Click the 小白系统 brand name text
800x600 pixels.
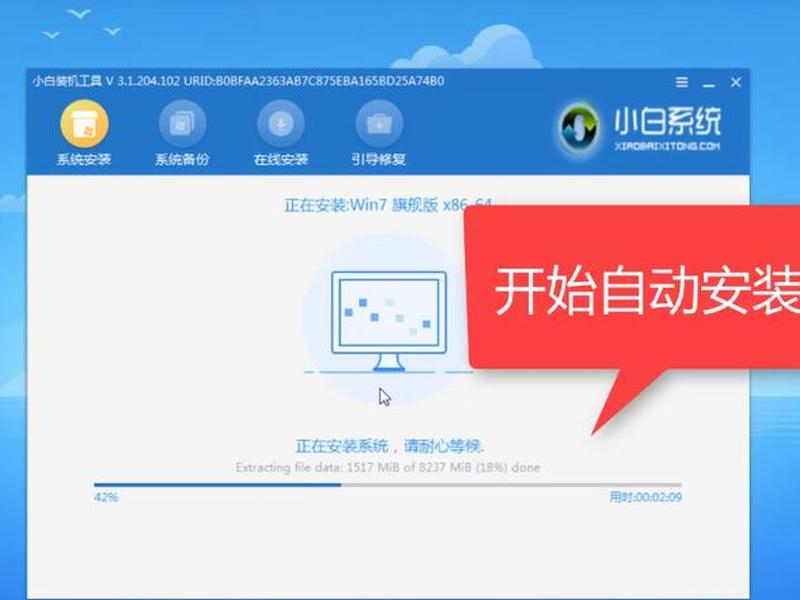tap(667, 122)
